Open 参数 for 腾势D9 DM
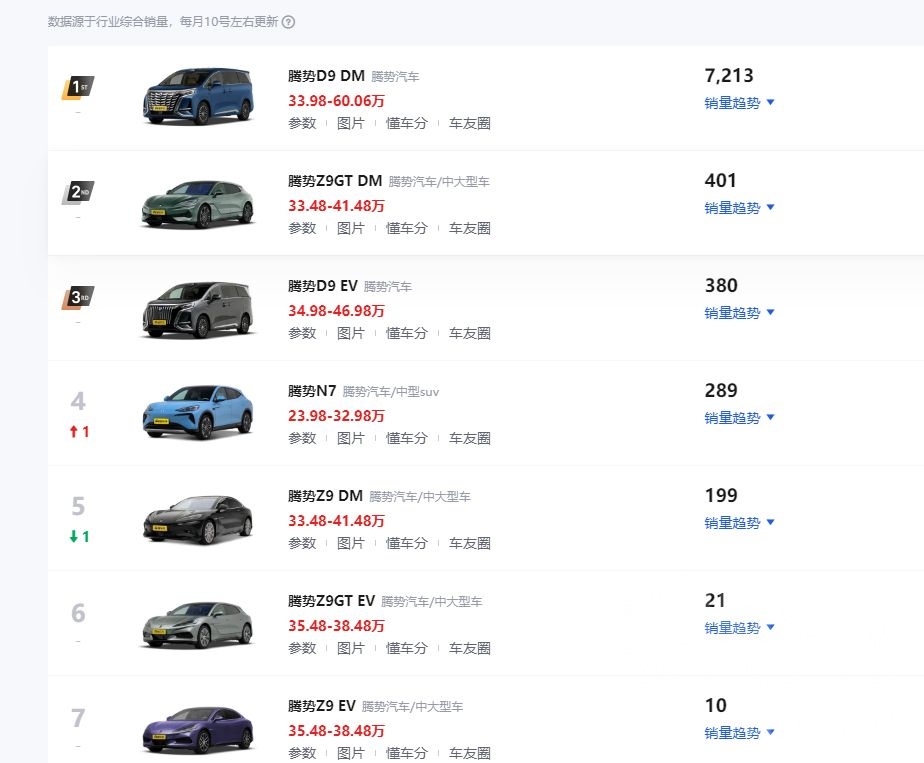 (302, 123)
